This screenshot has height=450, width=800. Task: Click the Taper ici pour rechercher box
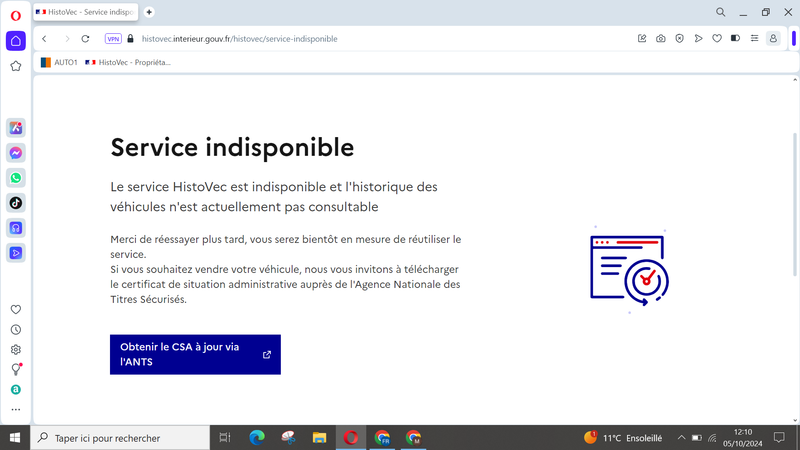click(x=120, y=438)
